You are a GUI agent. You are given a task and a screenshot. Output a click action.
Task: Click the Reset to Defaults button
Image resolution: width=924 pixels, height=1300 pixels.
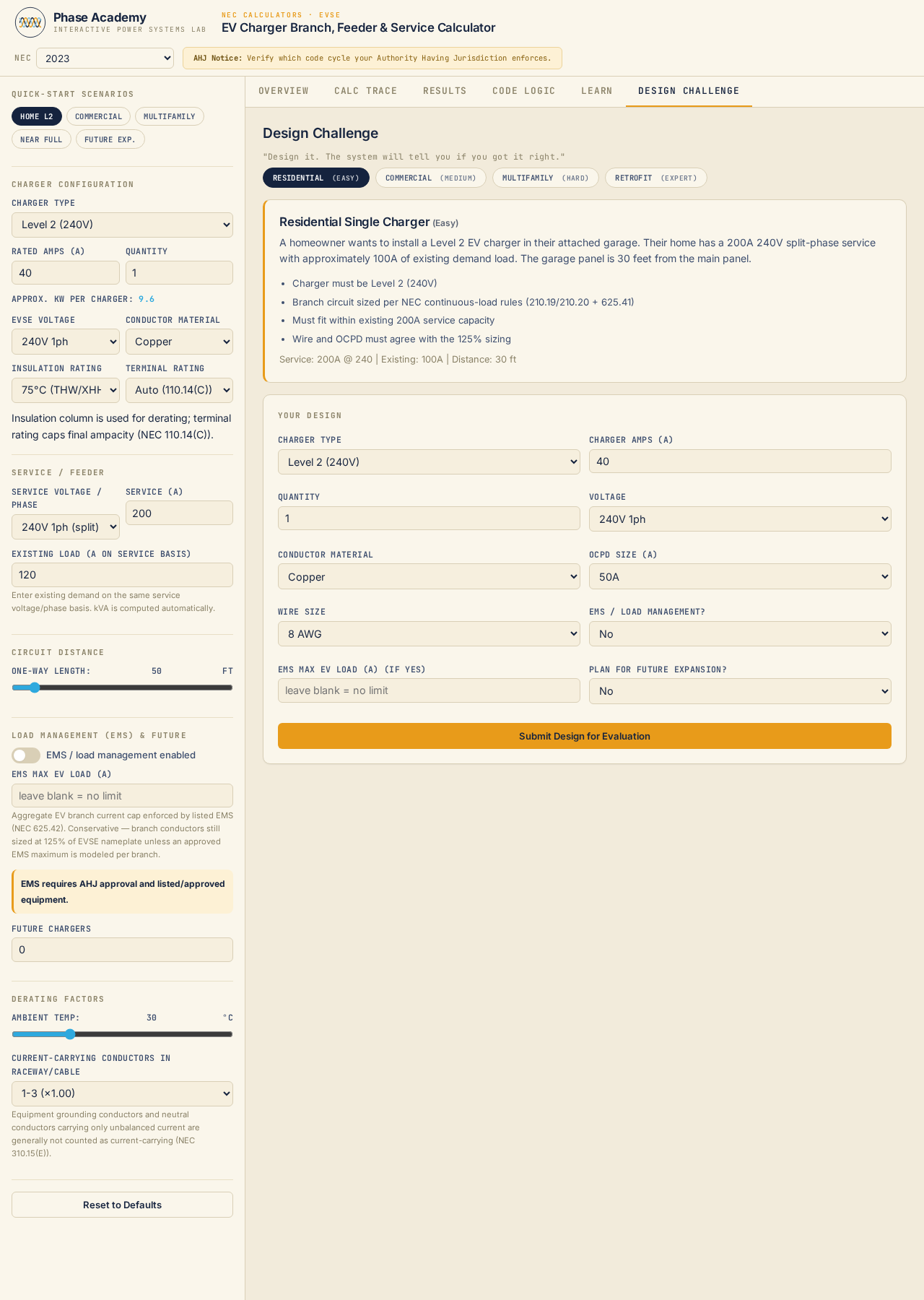coord(122,1205)
